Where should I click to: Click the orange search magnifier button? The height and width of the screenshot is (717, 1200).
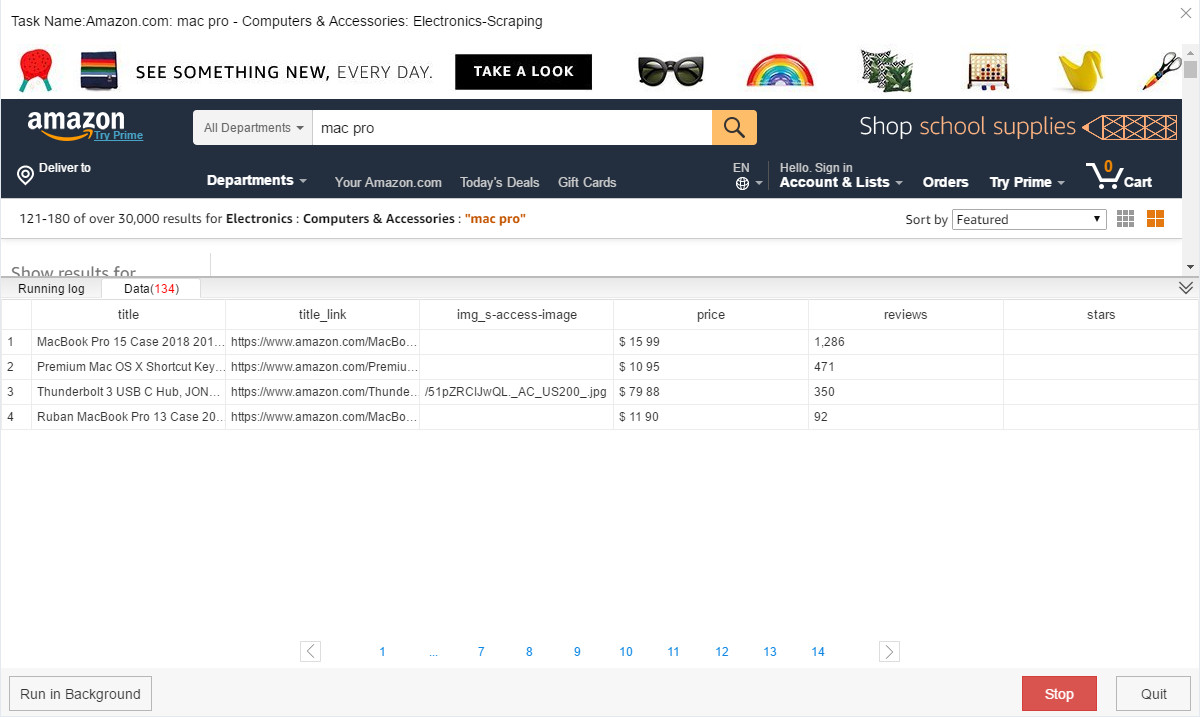(x=734, y=127)
